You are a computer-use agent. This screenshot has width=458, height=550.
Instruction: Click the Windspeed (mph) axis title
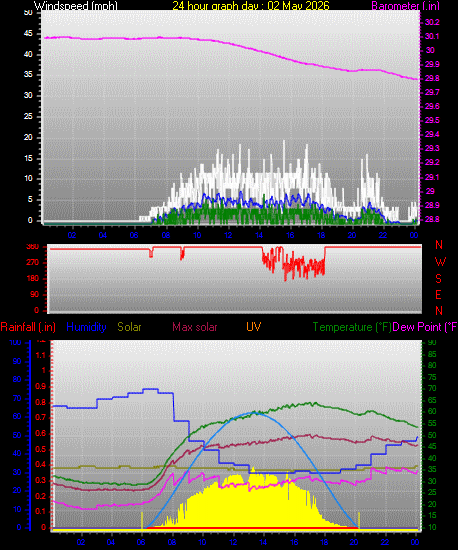75,5
